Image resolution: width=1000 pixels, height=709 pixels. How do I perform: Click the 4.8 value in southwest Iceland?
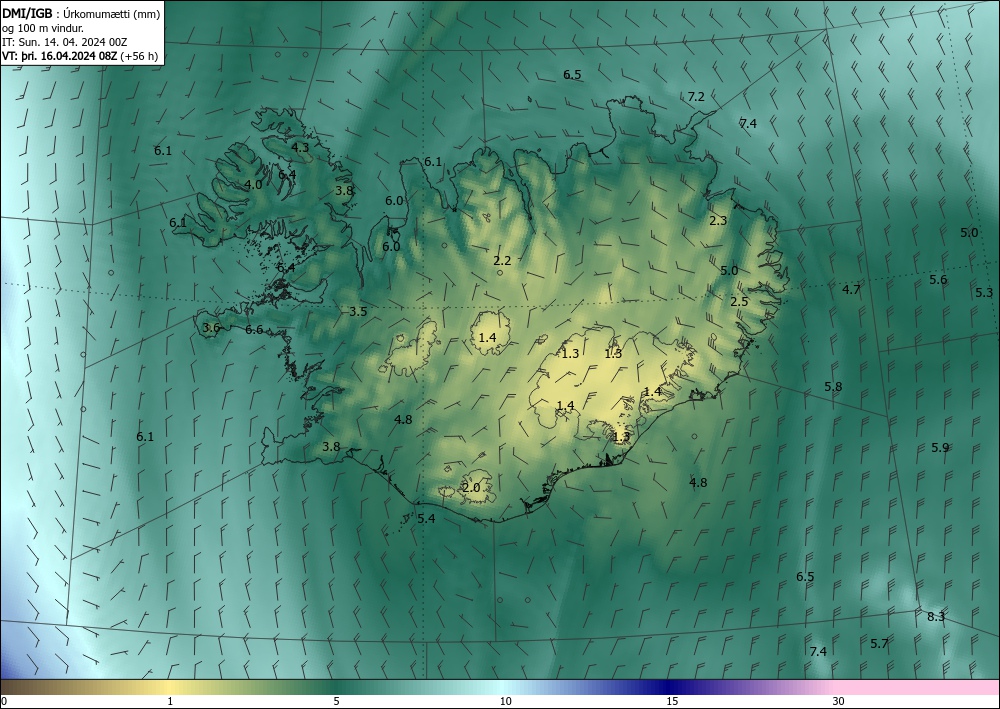(x=403, y=420)
